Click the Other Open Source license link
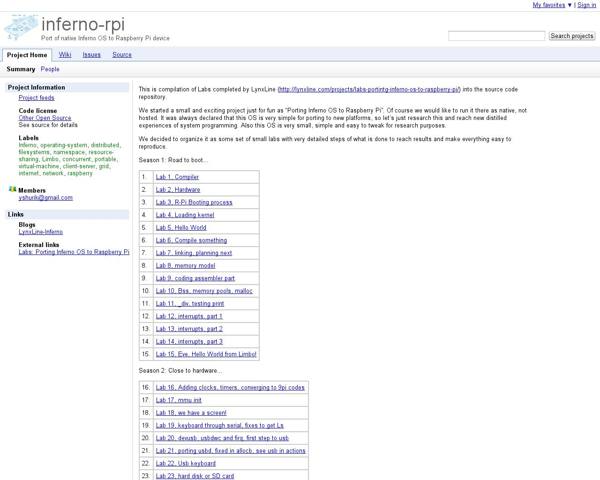 coord(45,118)
